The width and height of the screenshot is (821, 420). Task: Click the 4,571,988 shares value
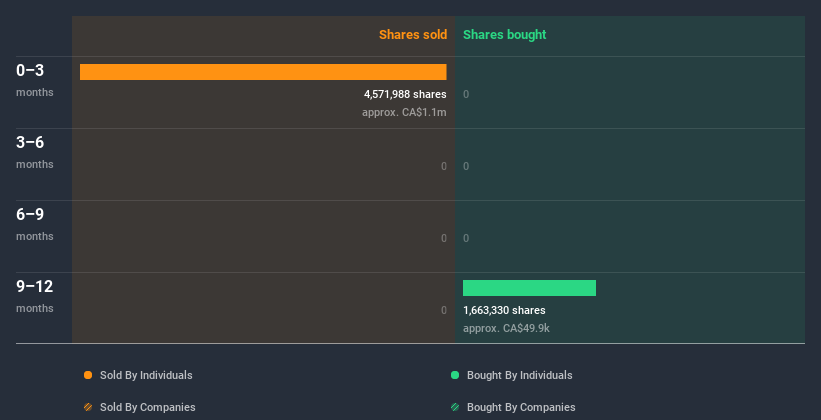click(405, 94)
